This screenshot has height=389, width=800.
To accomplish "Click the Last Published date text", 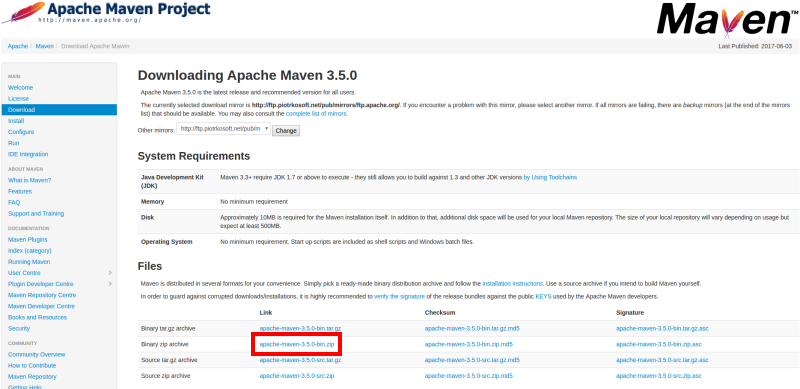I will 755,46.
